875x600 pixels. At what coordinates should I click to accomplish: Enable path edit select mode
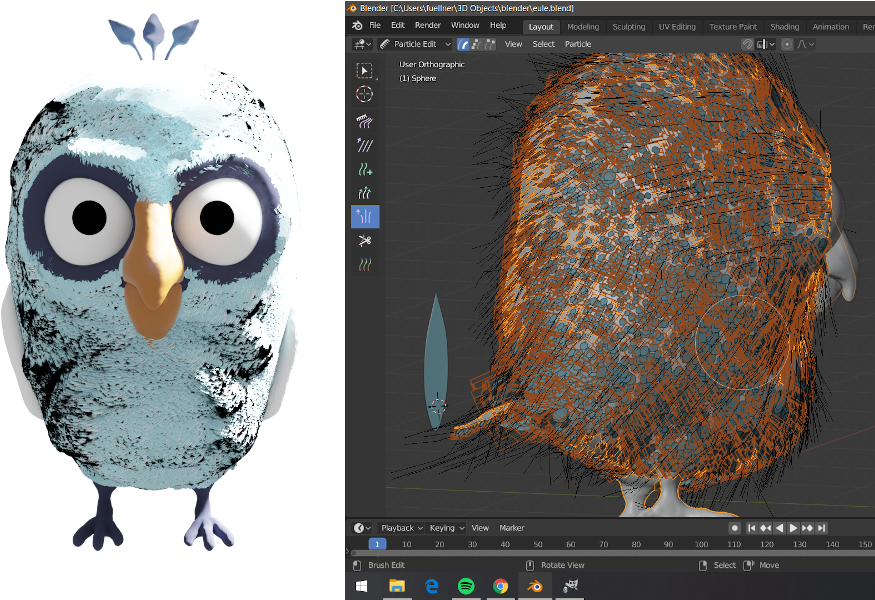462,44
